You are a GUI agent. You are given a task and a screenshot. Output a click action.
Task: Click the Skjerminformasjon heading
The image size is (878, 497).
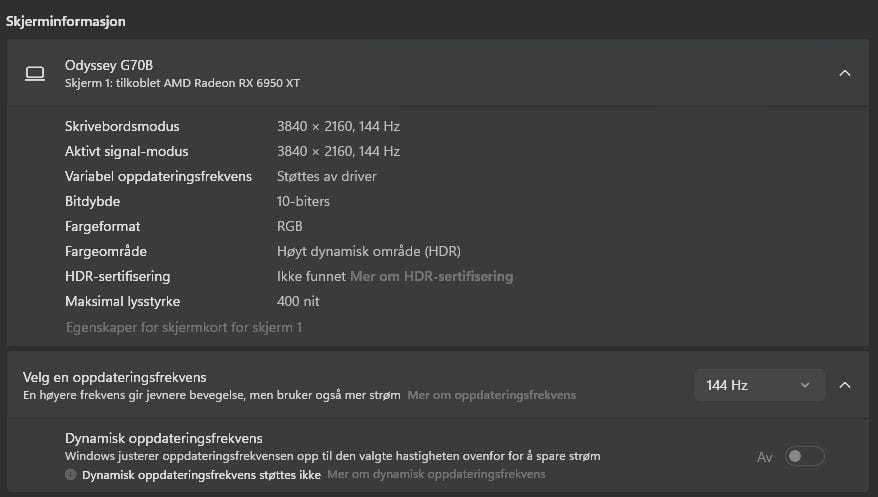[66, 21]
